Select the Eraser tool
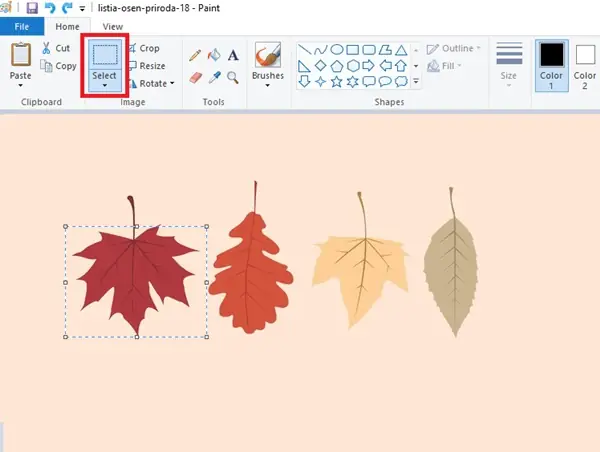Image resolution: width=600 pixels, height=452 pixels. coord(195,78)
